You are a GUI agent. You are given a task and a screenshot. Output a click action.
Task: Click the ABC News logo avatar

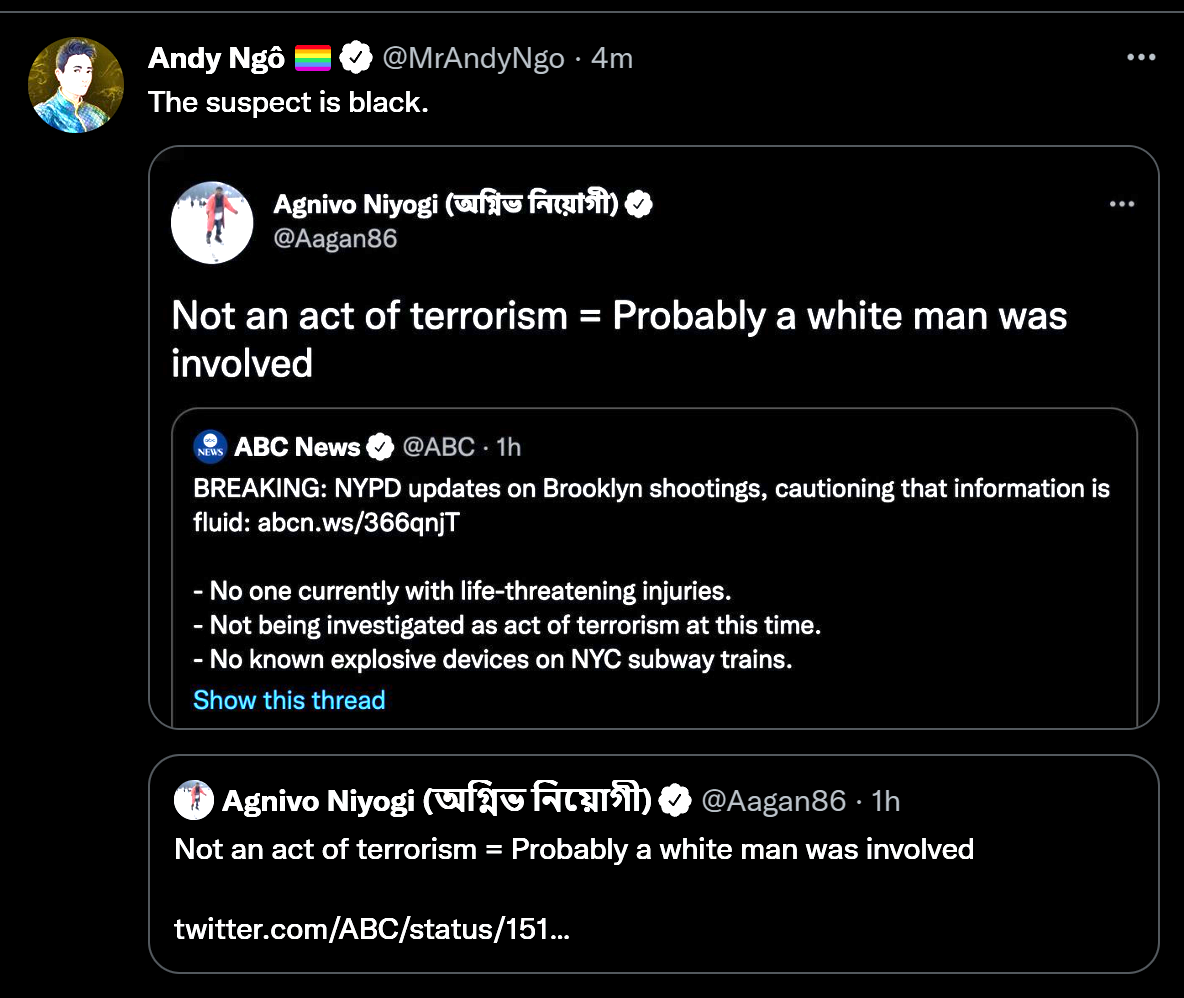coord(210,447)
